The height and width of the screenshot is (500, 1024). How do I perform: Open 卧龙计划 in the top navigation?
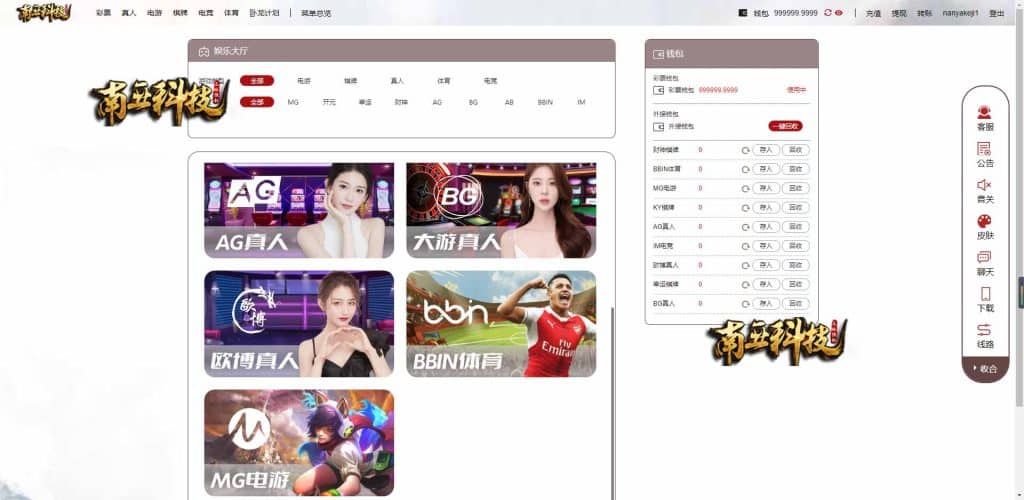tap(264, 12)
